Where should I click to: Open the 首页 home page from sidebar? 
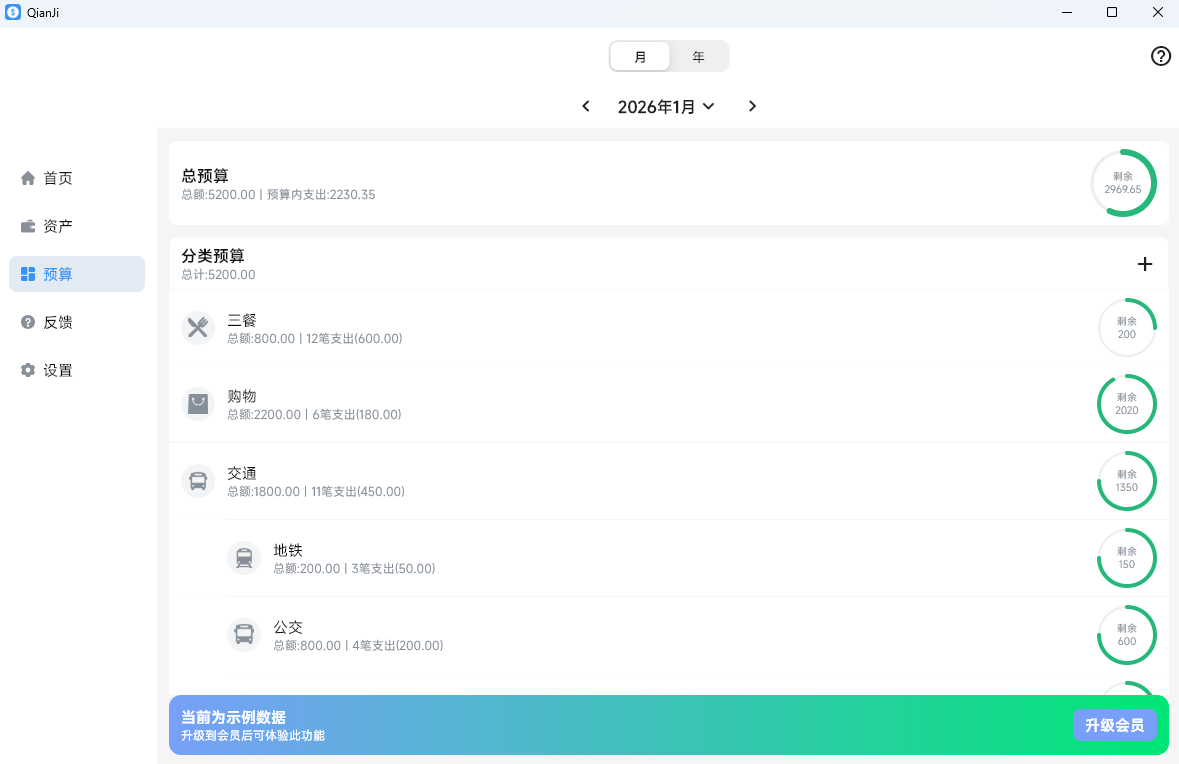click(28, 177)
